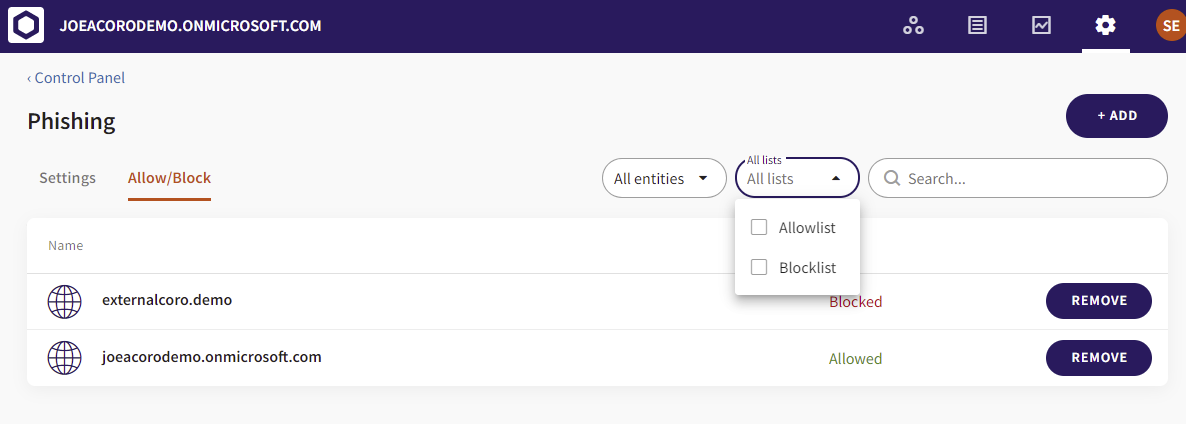Go back to Control Panel link
The height and width of the screenshot is (424, 1186).
[76, 78]
